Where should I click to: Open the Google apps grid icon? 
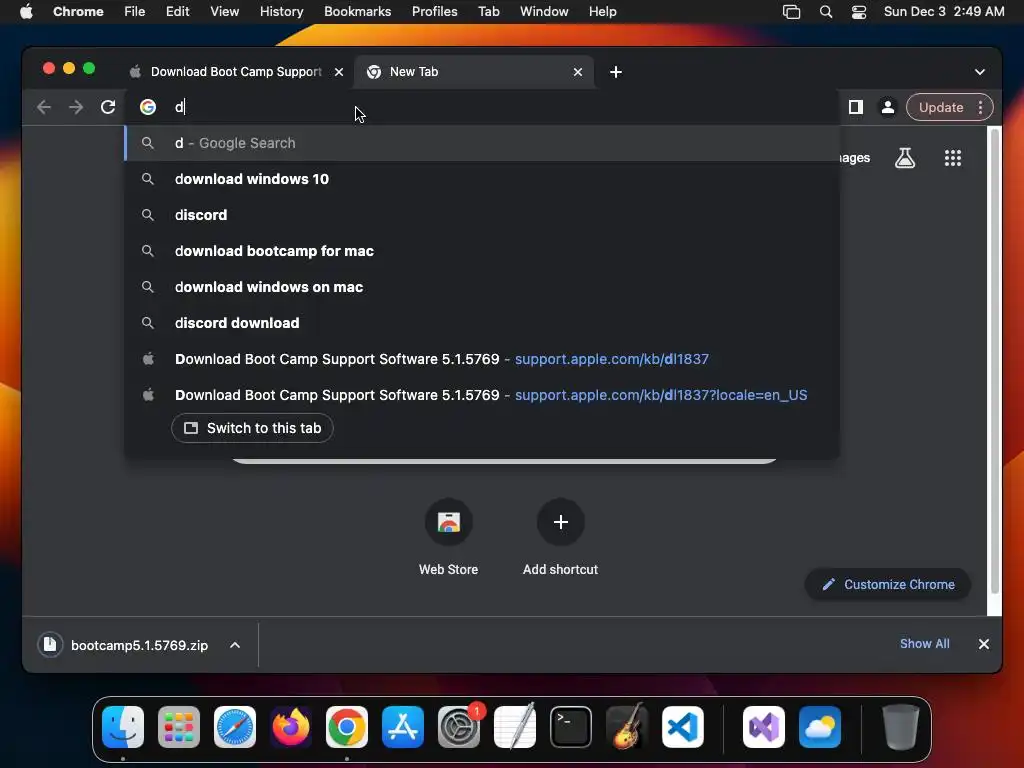[x=953, y=157]
